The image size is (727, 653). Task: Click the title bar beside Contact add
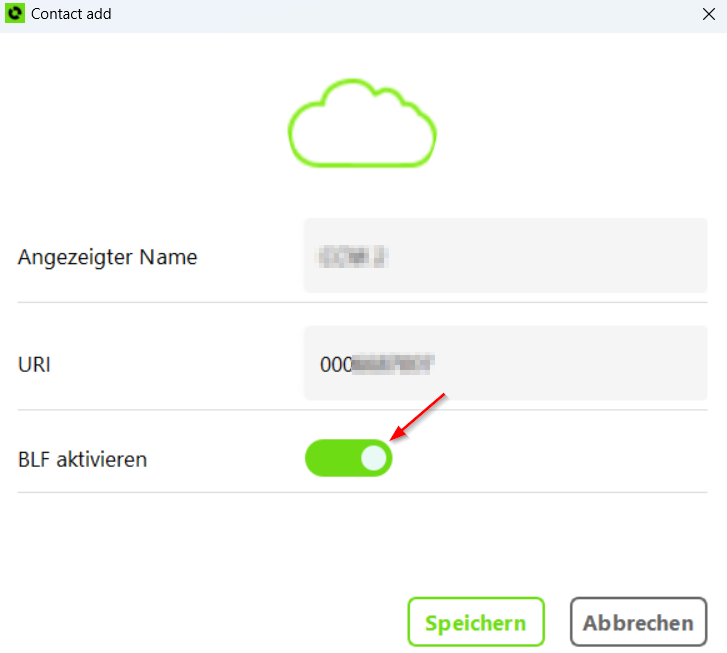click(403, 14)
